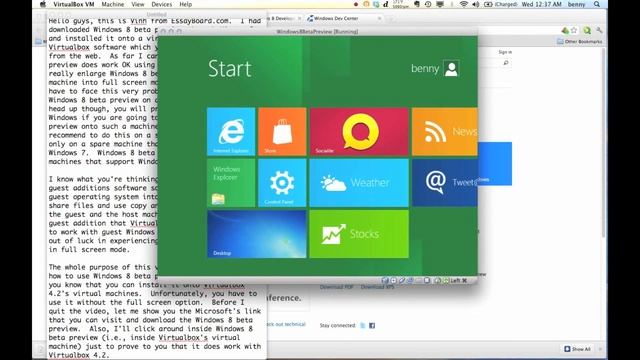The width and height of the screenshot is (640, 360).
Task: Click the VirtualBox USB status icon
Action: tap(402, 280)
